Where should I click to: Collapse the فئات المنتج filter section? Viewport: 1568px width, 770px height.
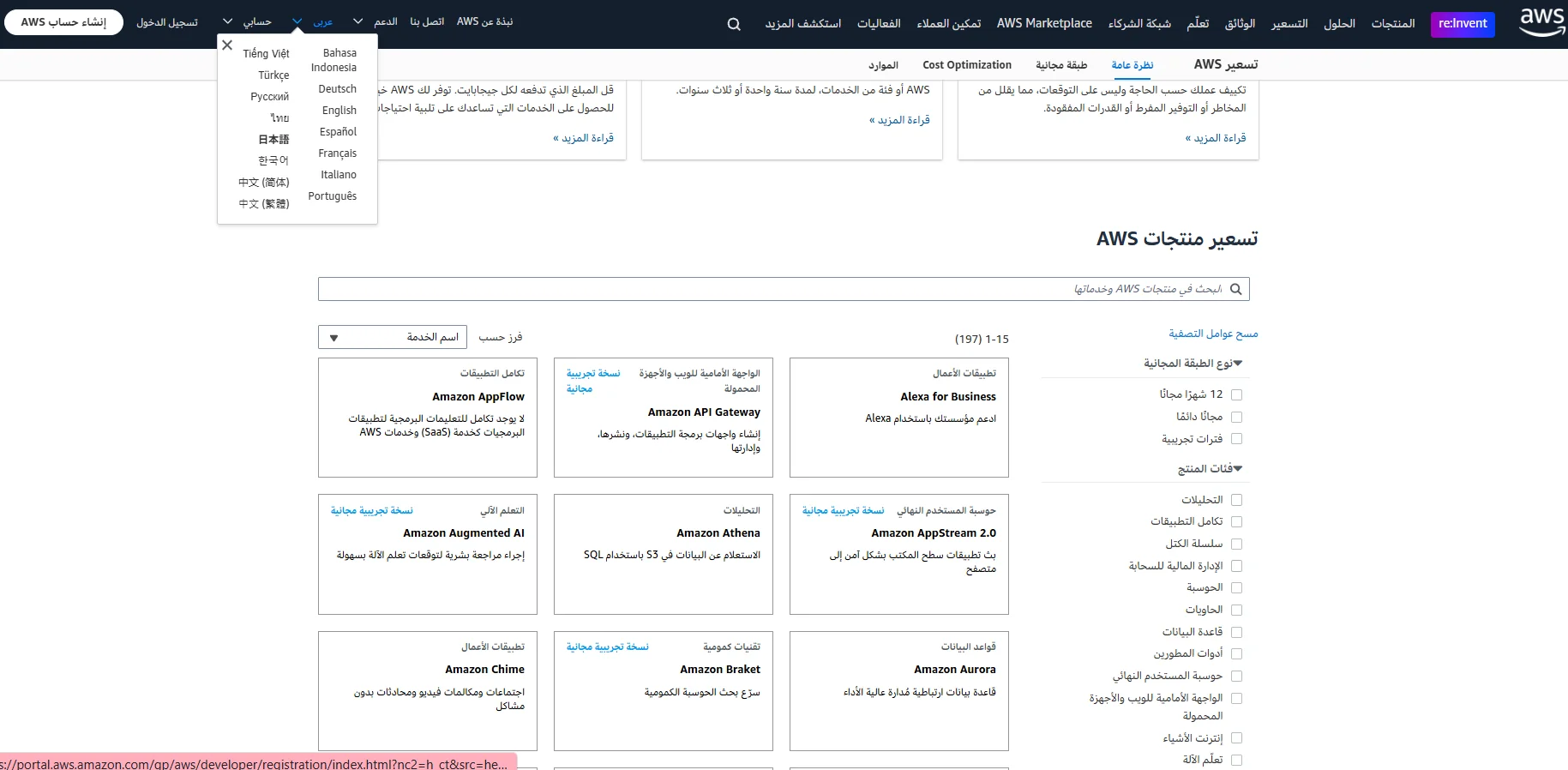coord(1210,469)
